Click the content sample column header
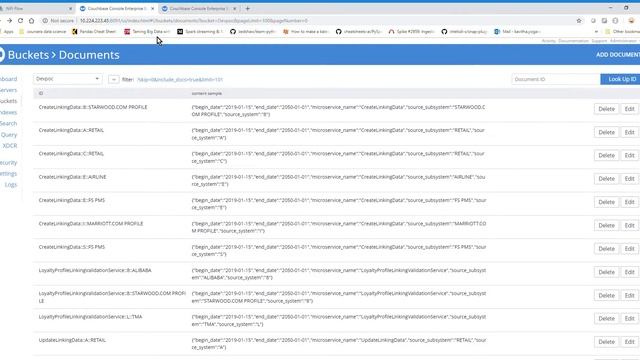640x360 pixels. click(x=207, y=93)
